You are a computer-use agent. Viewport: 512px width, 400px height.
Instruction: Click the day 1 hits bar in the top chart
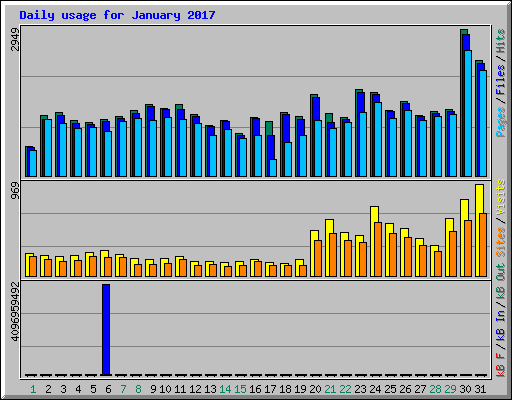[27, 161]
